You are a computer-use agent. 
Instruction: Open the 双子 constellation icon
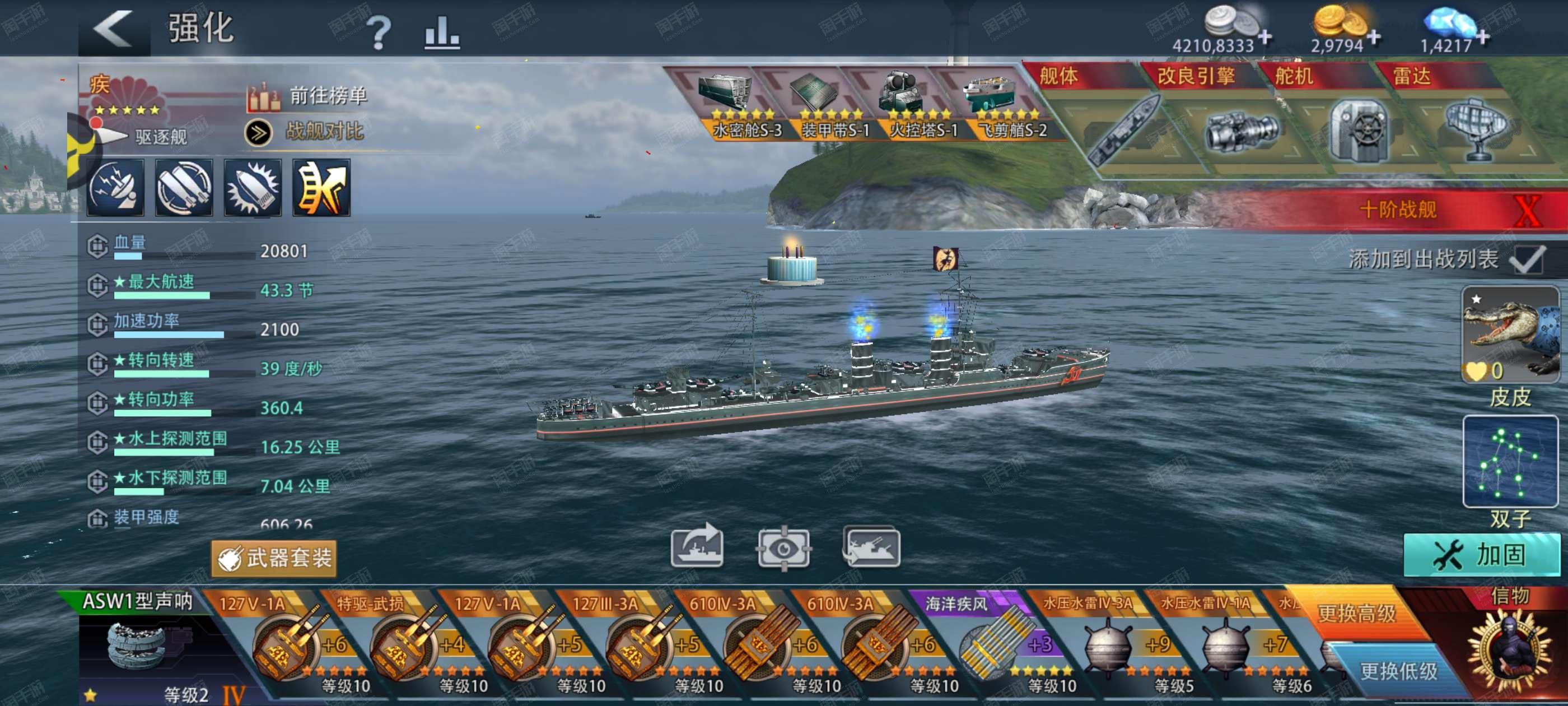click(x=1510, y=461)
